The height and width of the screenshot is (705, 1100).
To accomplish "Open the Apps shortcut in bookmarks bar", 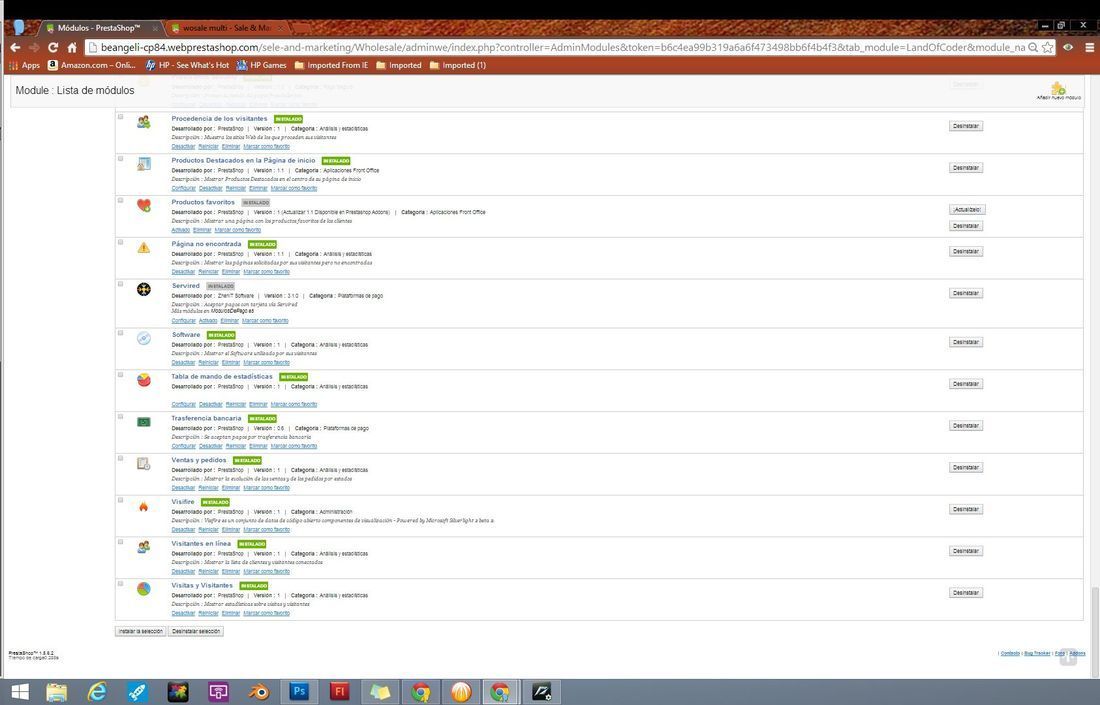I will pyautogui.click(x=24, y=65).
